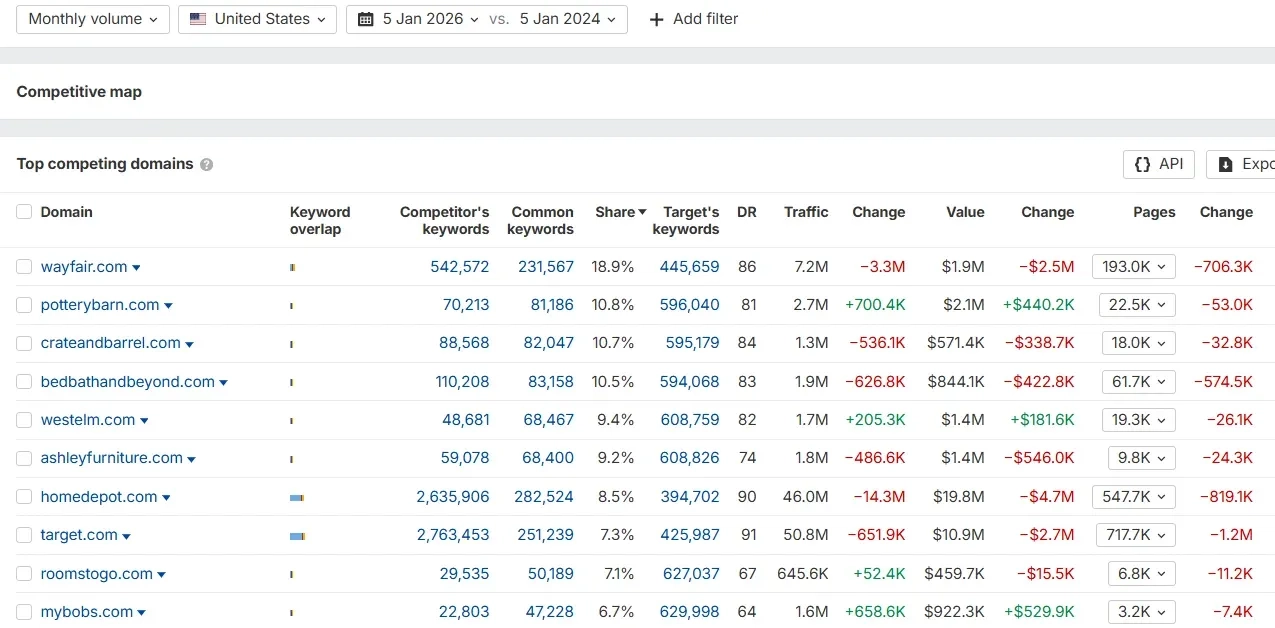This screenshot has height=628, width=1275.
Task: Open the wayfair.com domain link
Action: pyautogui.click(x=84, y=267)
